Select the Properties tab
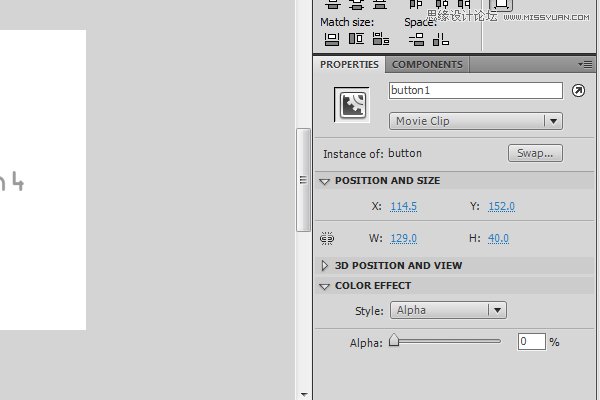The image size is (600, 400). click(349, 65)
